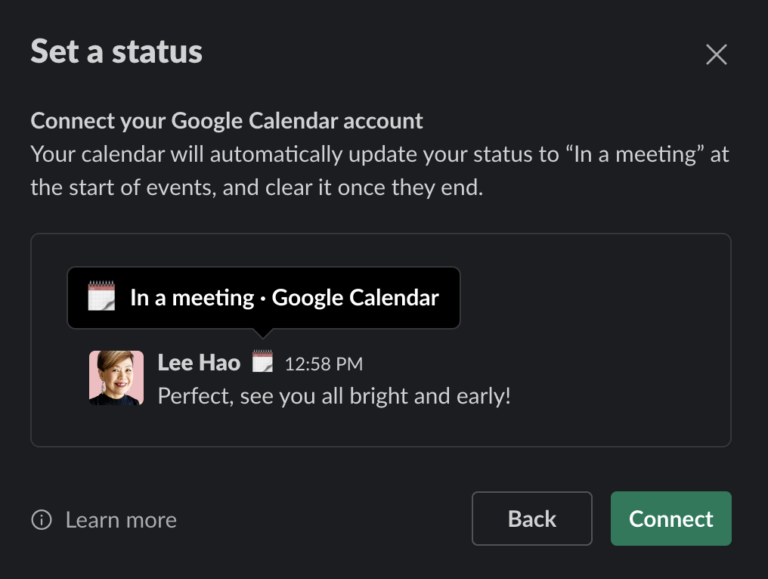The image size is (768, 579).
Task: Connect Google Calendar with the green Connect button
Action: click(671, 518)
